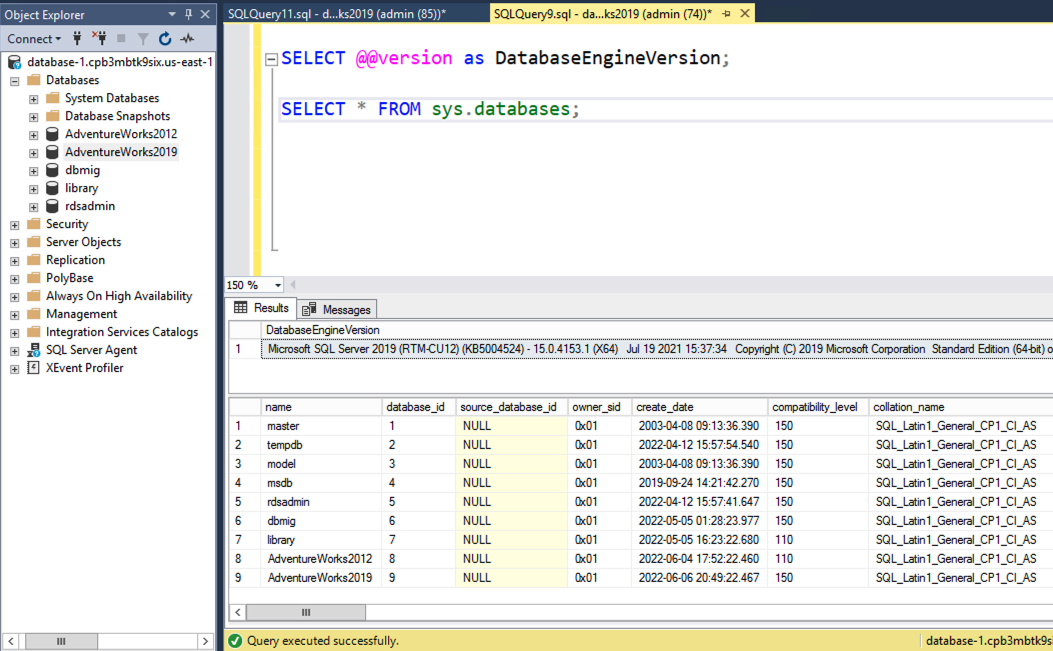Pin the SQLQuery9.sql tab
Image resolution: width=1053 pixels, height=651 pixels.
pyautogui.click(x=727, y=14)
